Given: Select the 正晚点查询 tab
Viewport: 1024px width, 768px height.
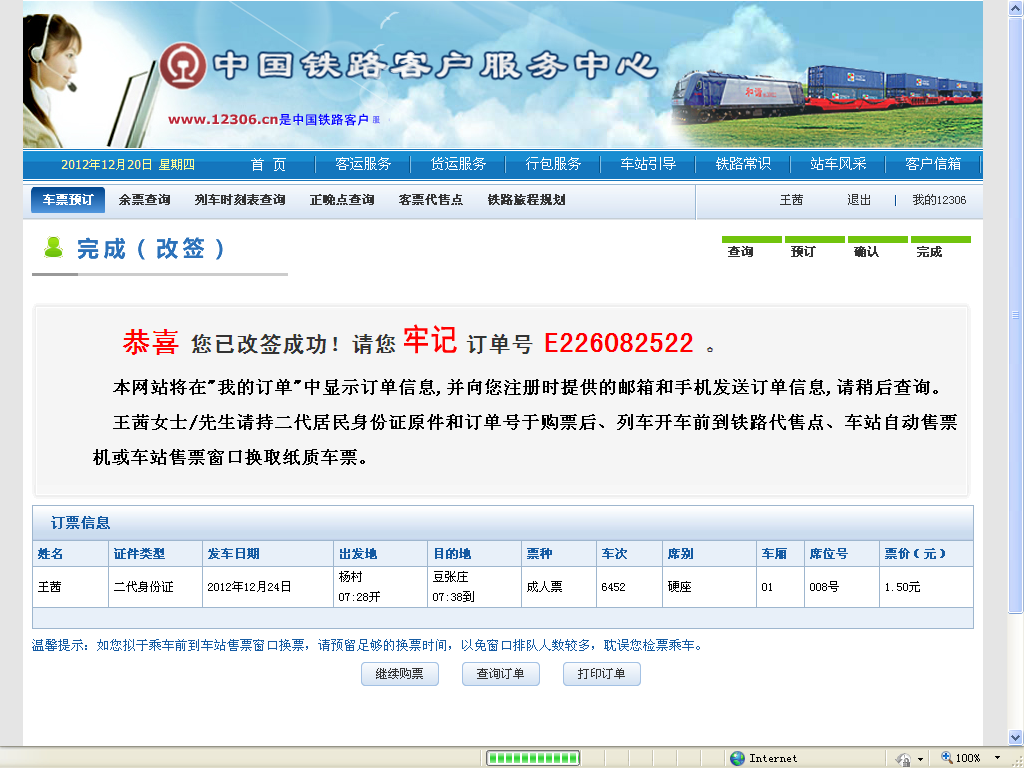Looking at the screenshot, I should pos(342,200).
